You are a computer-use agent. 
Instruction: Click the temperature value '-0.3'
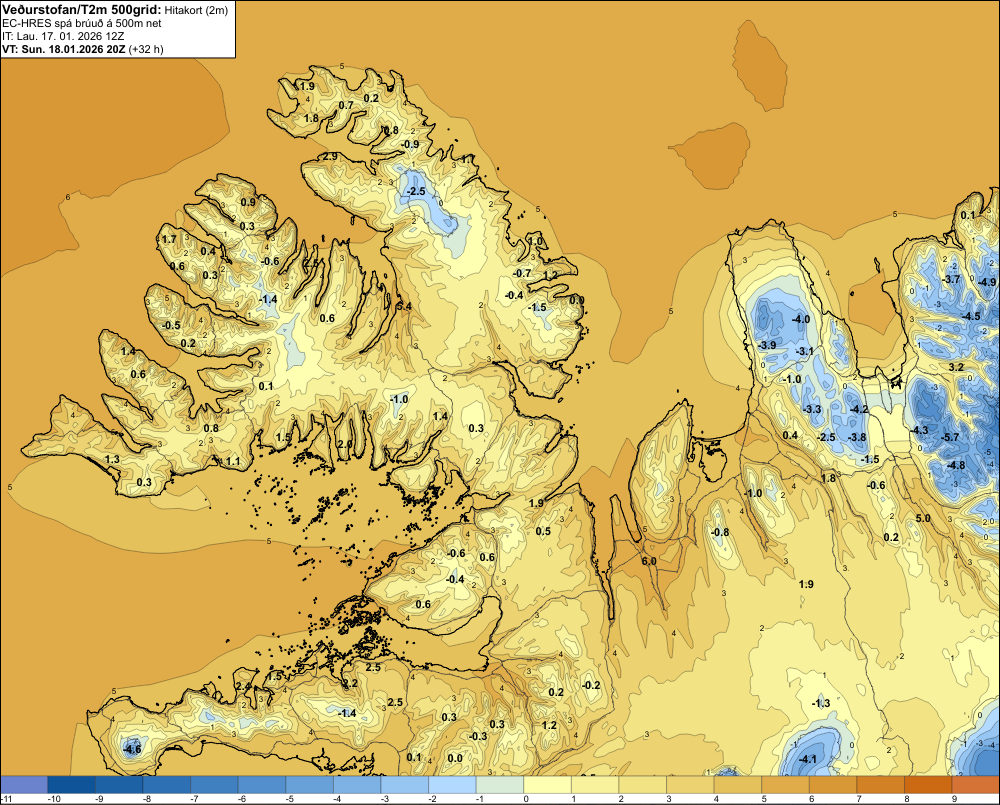tap(478, 736)
